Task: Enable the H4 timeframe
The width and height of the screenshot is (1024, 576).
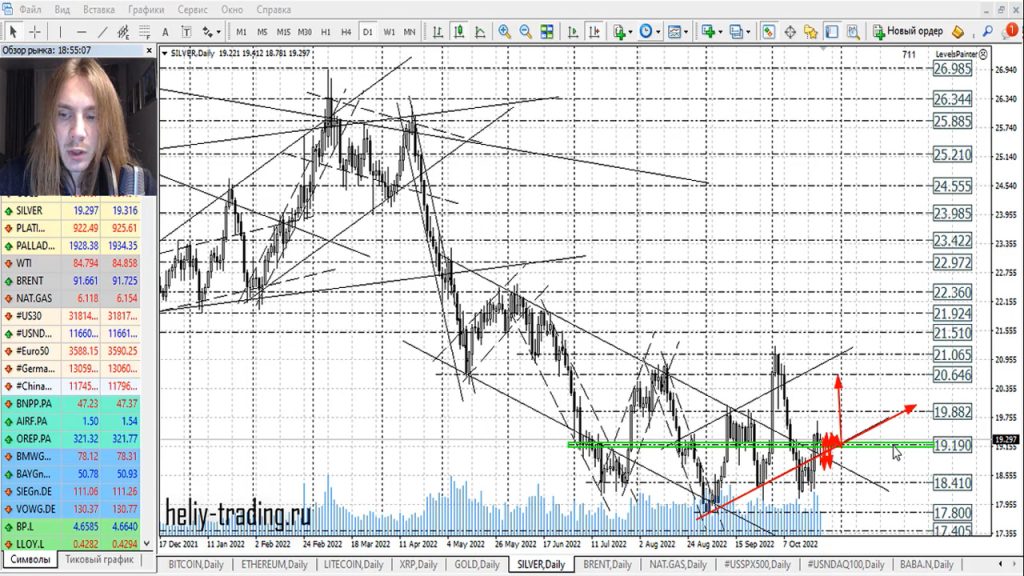Action: [x=346, y=31]
